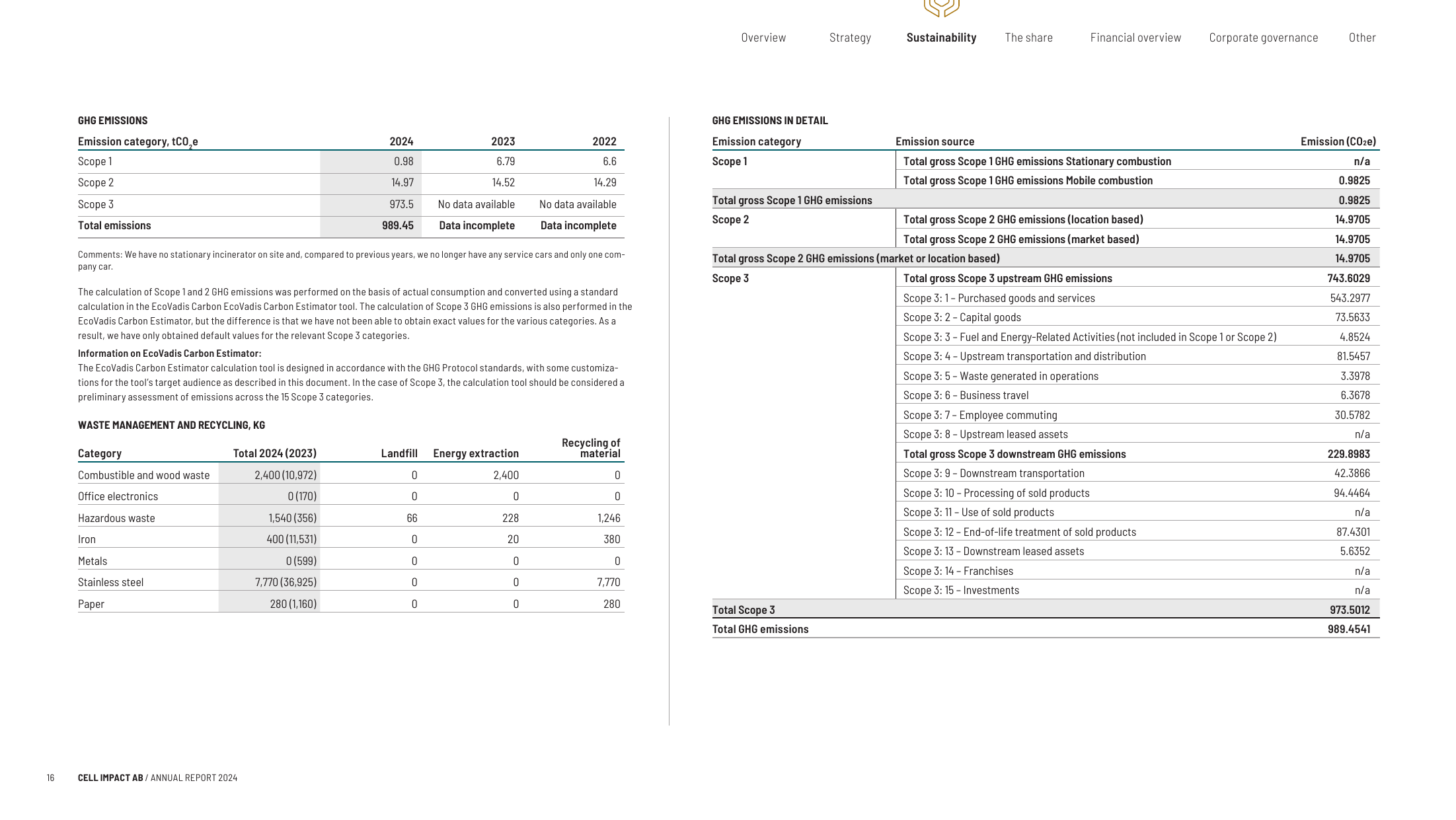Image resolution: width=1456 pixels, height=820 pixels.
Task: Click Scope 2 2023 value 14.52
Action: (503, 182)
